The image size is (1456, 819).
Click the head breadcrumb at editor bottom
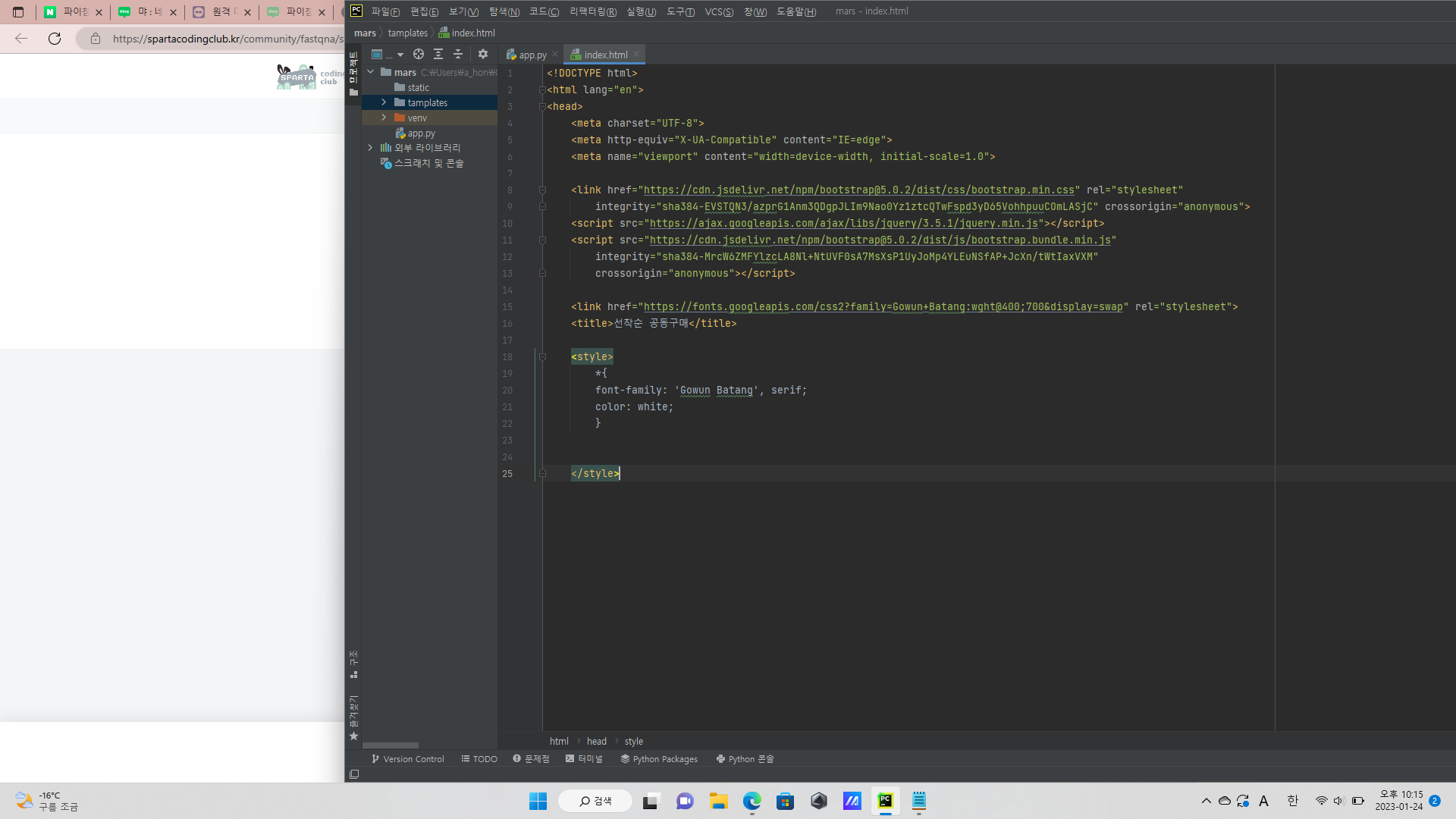(597, 742)
